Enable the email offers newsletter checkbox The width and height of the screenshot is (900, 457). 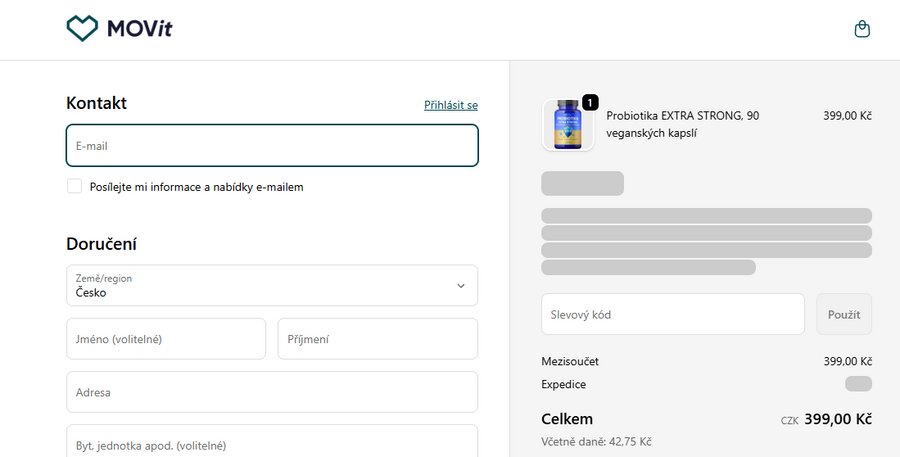[75, 186]
